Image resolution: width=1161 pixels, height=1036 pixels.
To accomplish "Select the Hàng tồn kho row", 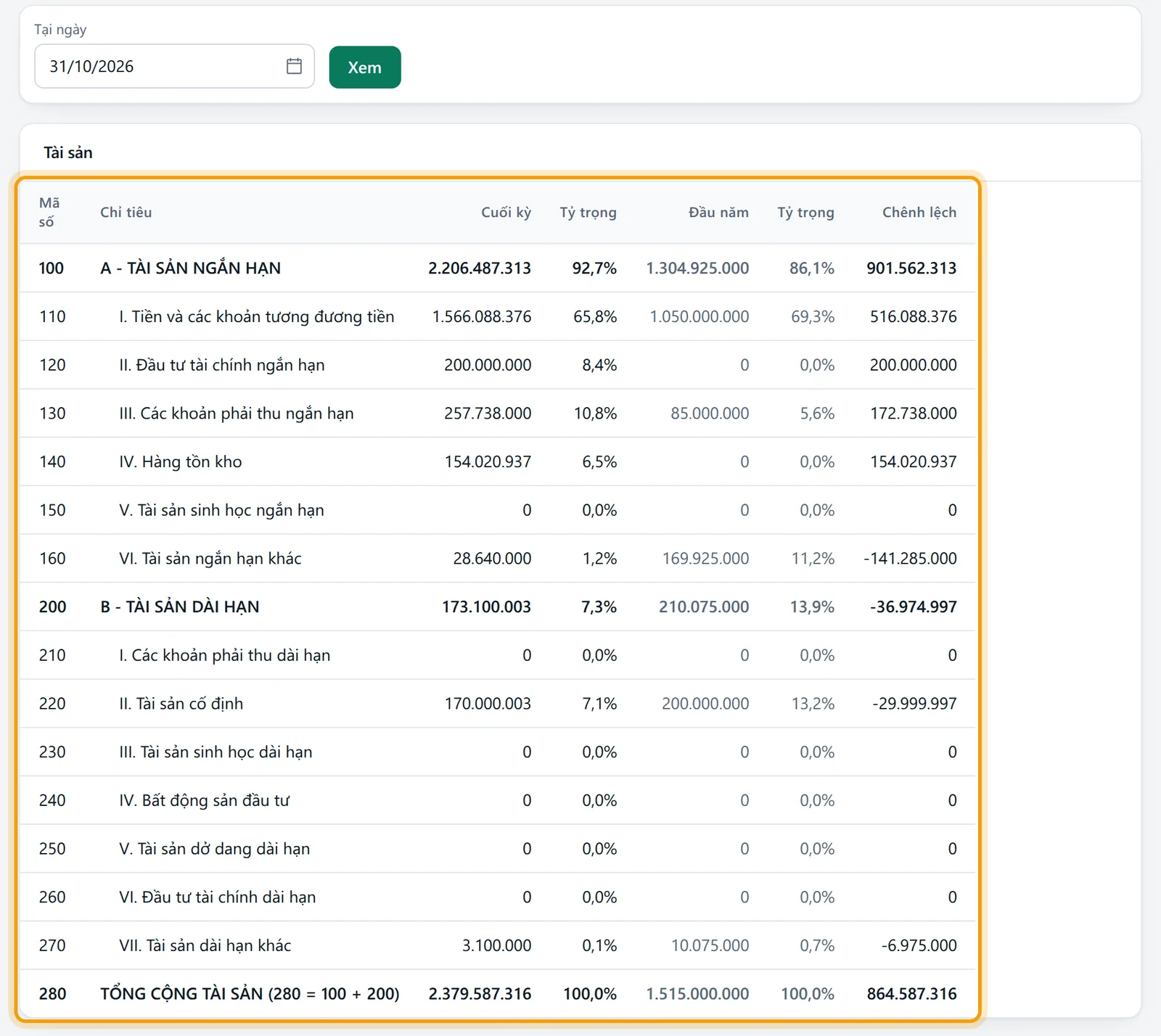I will (498, 461).
